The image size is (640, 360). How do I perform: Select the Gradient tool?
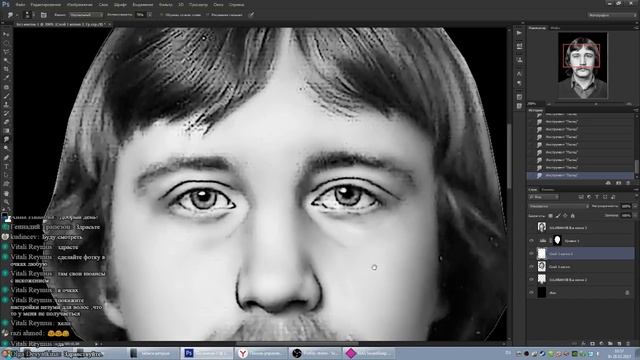coord(6,131)
